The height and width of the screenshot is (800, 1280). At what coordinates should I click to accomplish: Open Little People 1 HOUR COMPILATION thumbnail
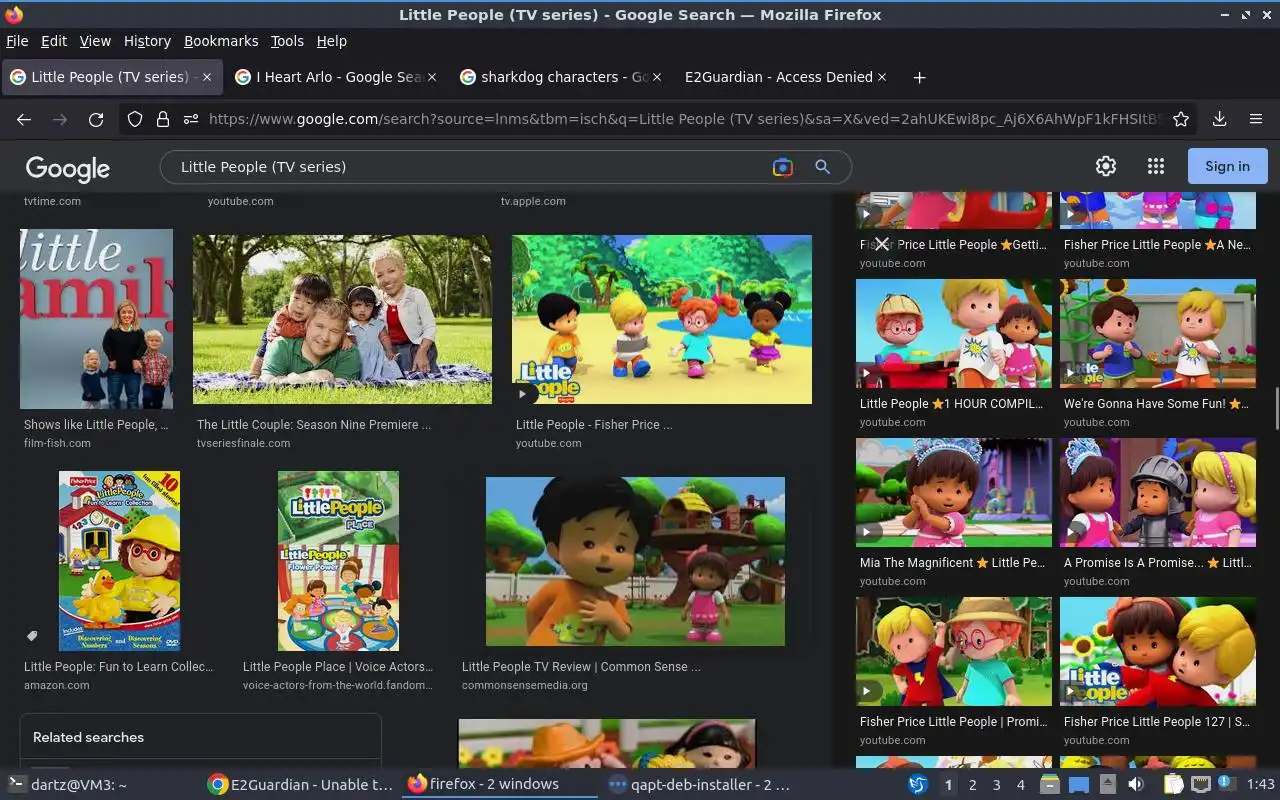[x=954, y=334]
